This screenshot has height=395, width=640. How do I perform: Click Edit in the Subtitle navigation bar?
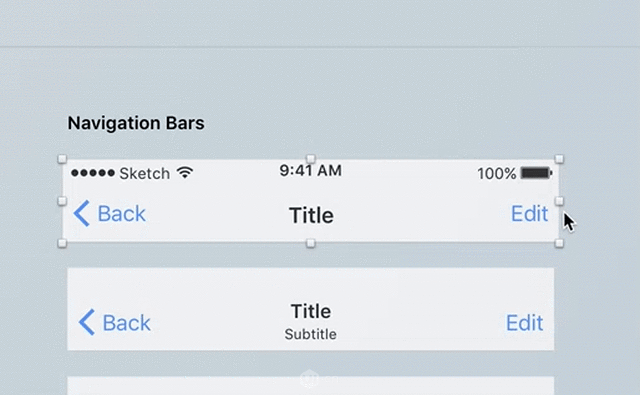524,323
